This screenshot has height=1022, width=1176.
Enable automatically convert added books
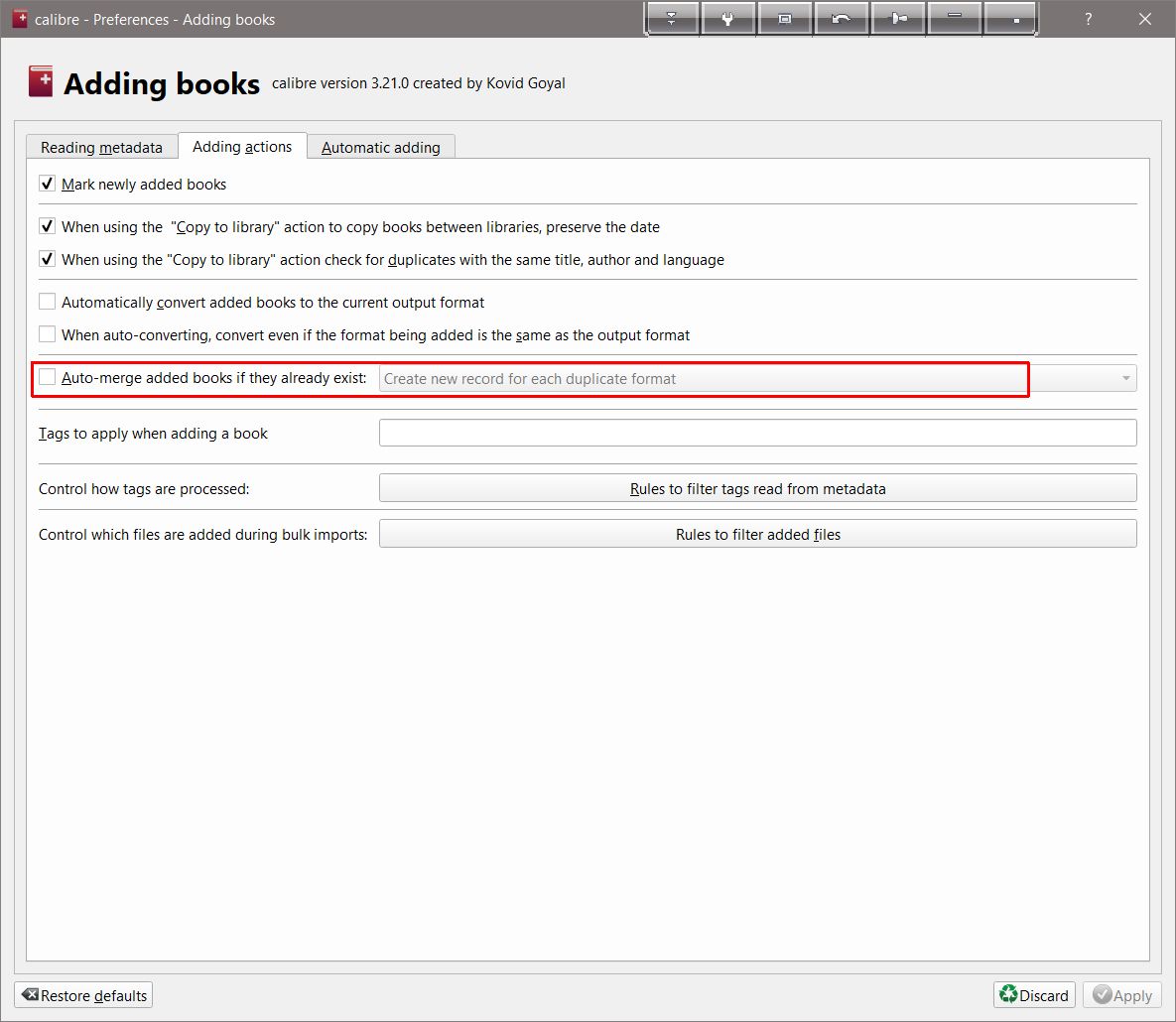(48, 303)
